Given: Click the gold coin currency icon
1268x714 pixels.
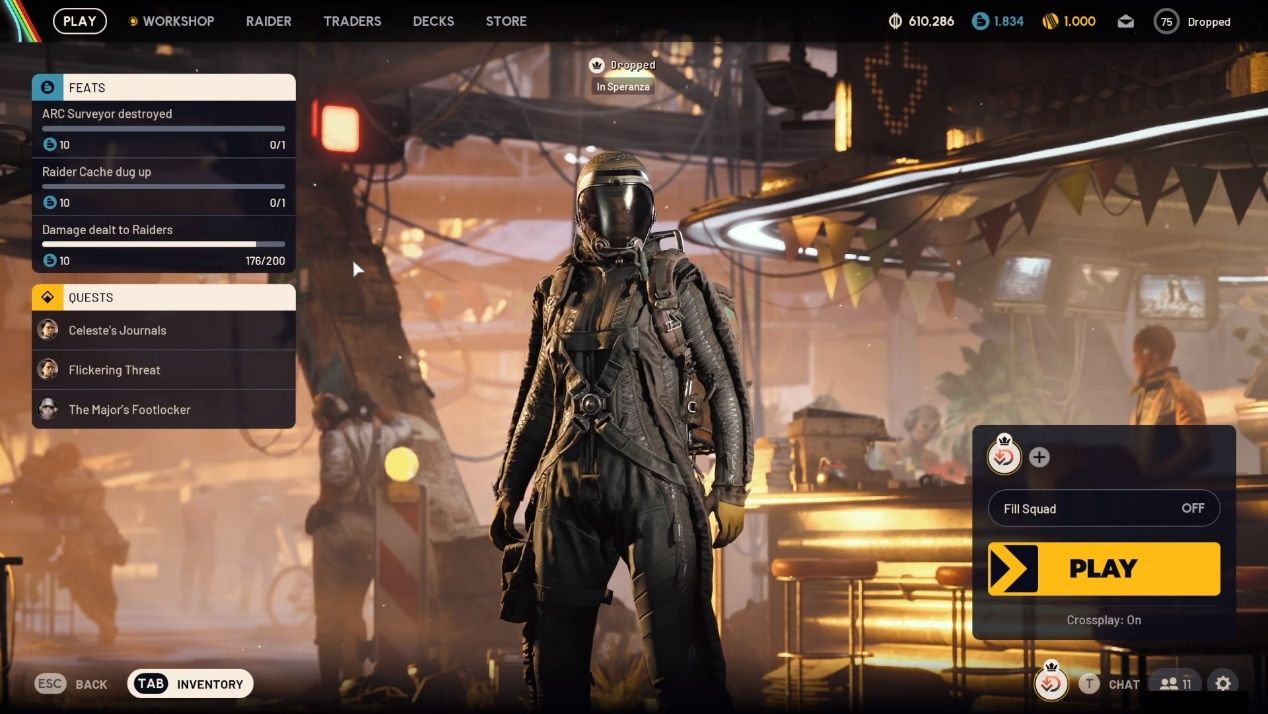Looking at the screenshot, I should (1050, 21).
